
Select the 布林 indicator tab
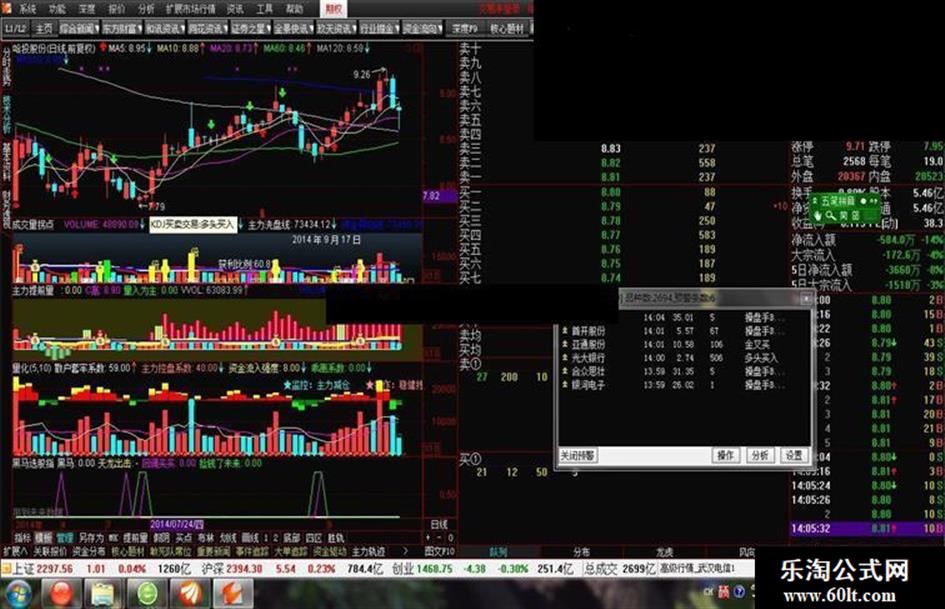click(206, 537)
